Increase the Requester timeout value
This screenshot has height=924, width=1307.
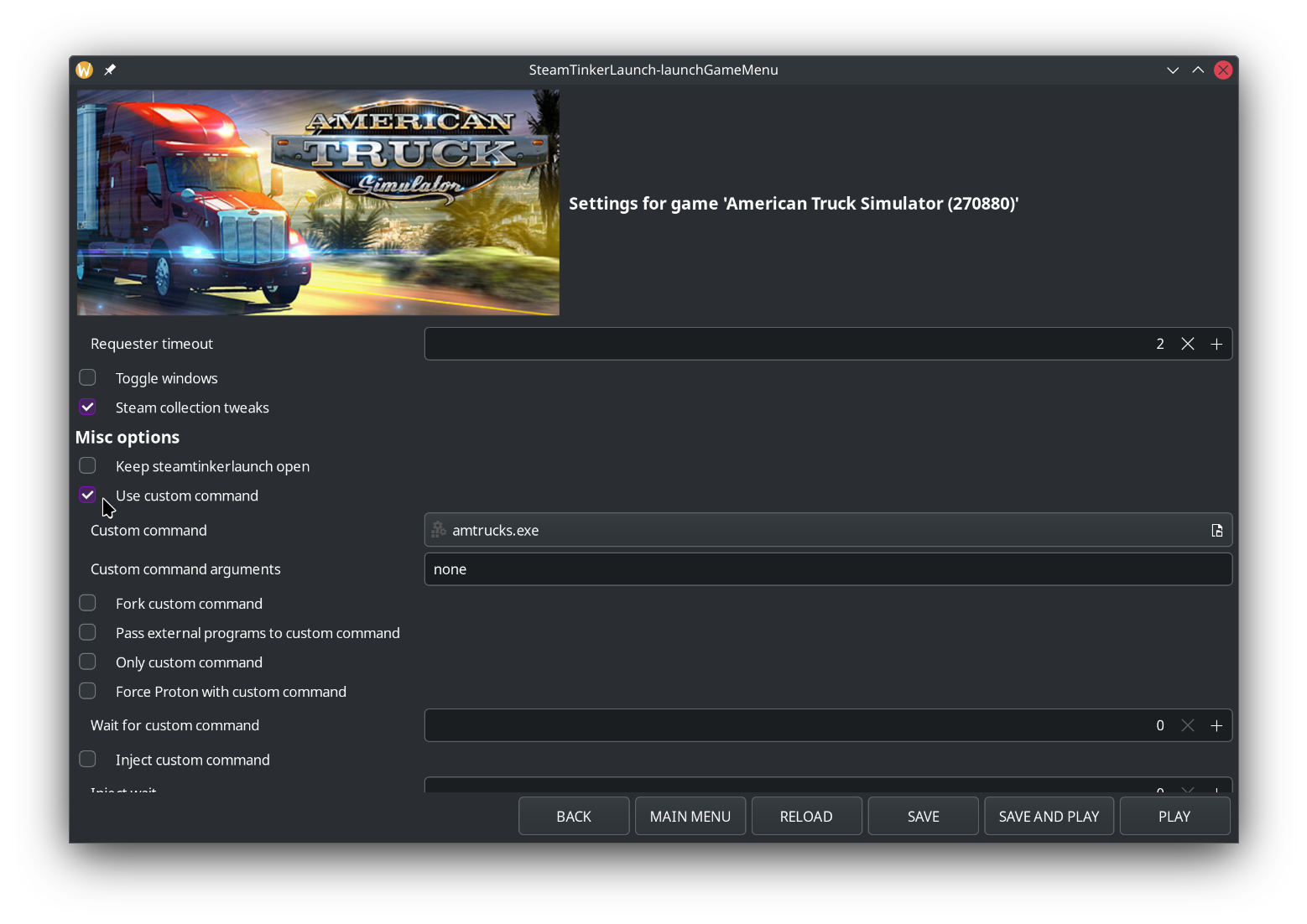point(1216,344)
